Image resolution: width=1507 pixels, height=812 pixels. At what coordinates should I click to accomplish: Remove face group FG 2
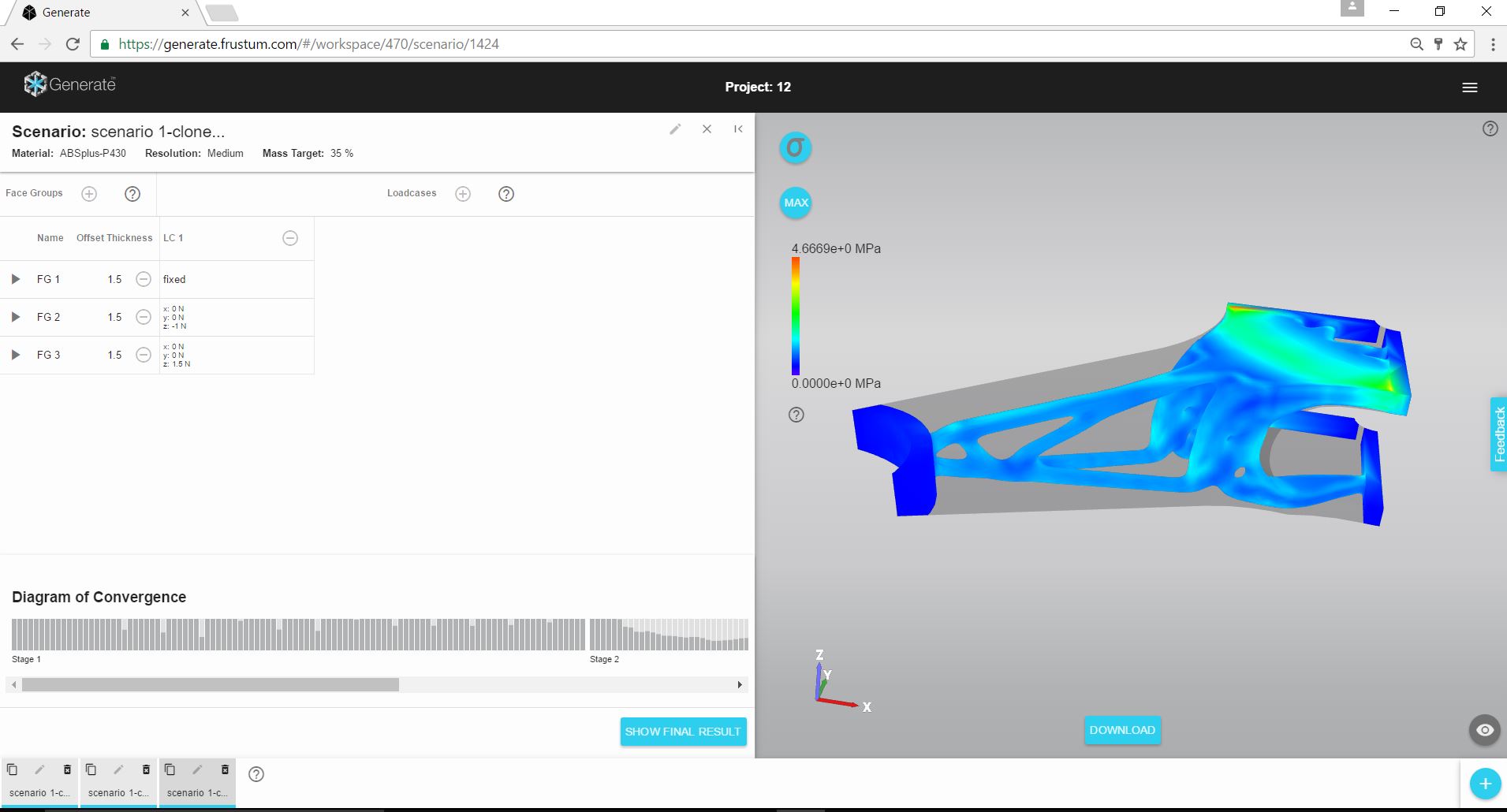[144, 317]
